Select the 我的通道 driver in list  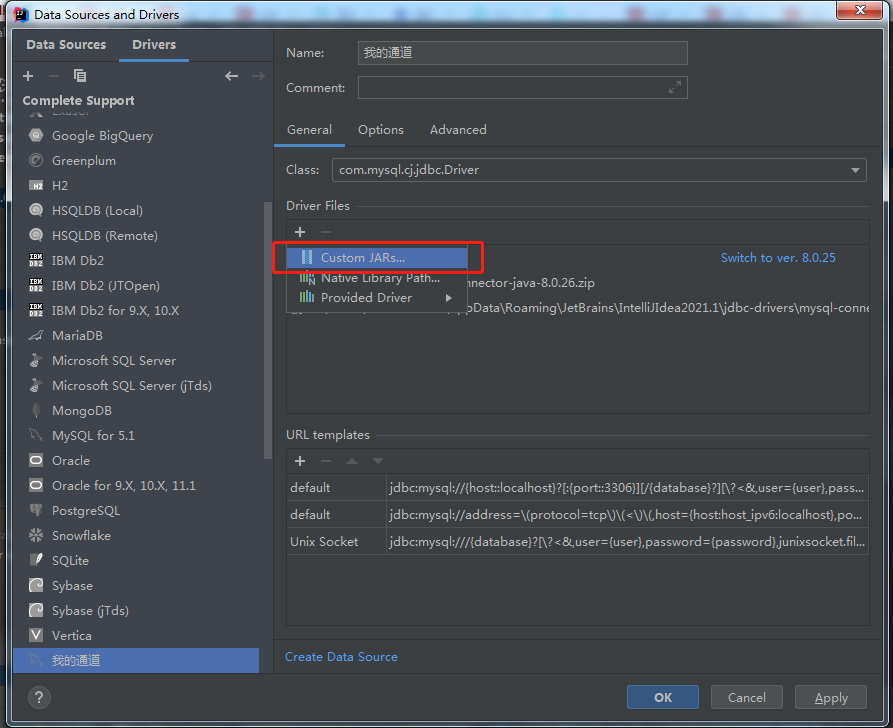click(x=136, y=660)
